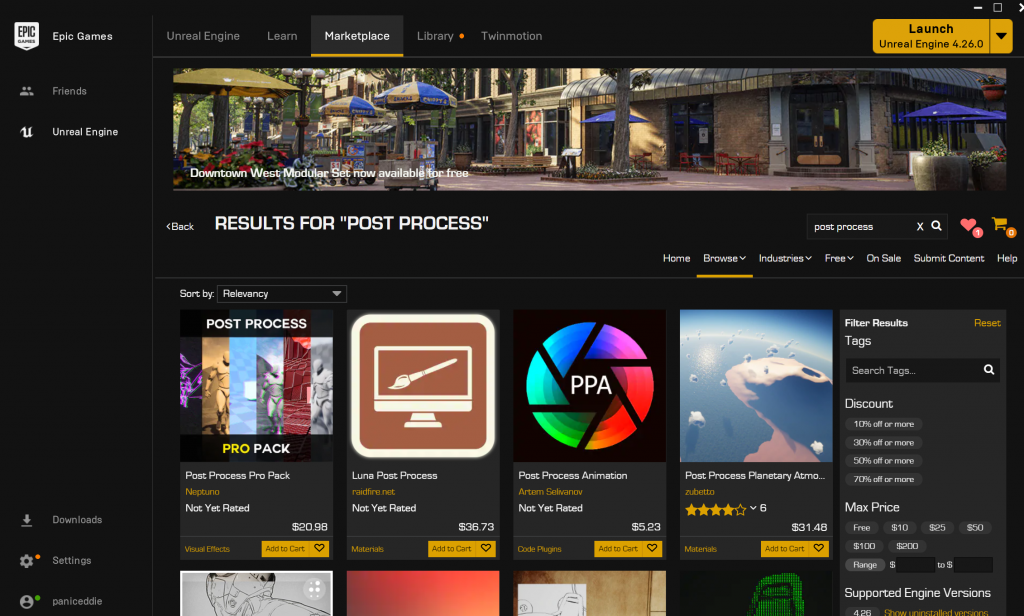1024x616 pixels.
Task: Click the search magnifier in marketplace search box
Action: click(936, 226)
